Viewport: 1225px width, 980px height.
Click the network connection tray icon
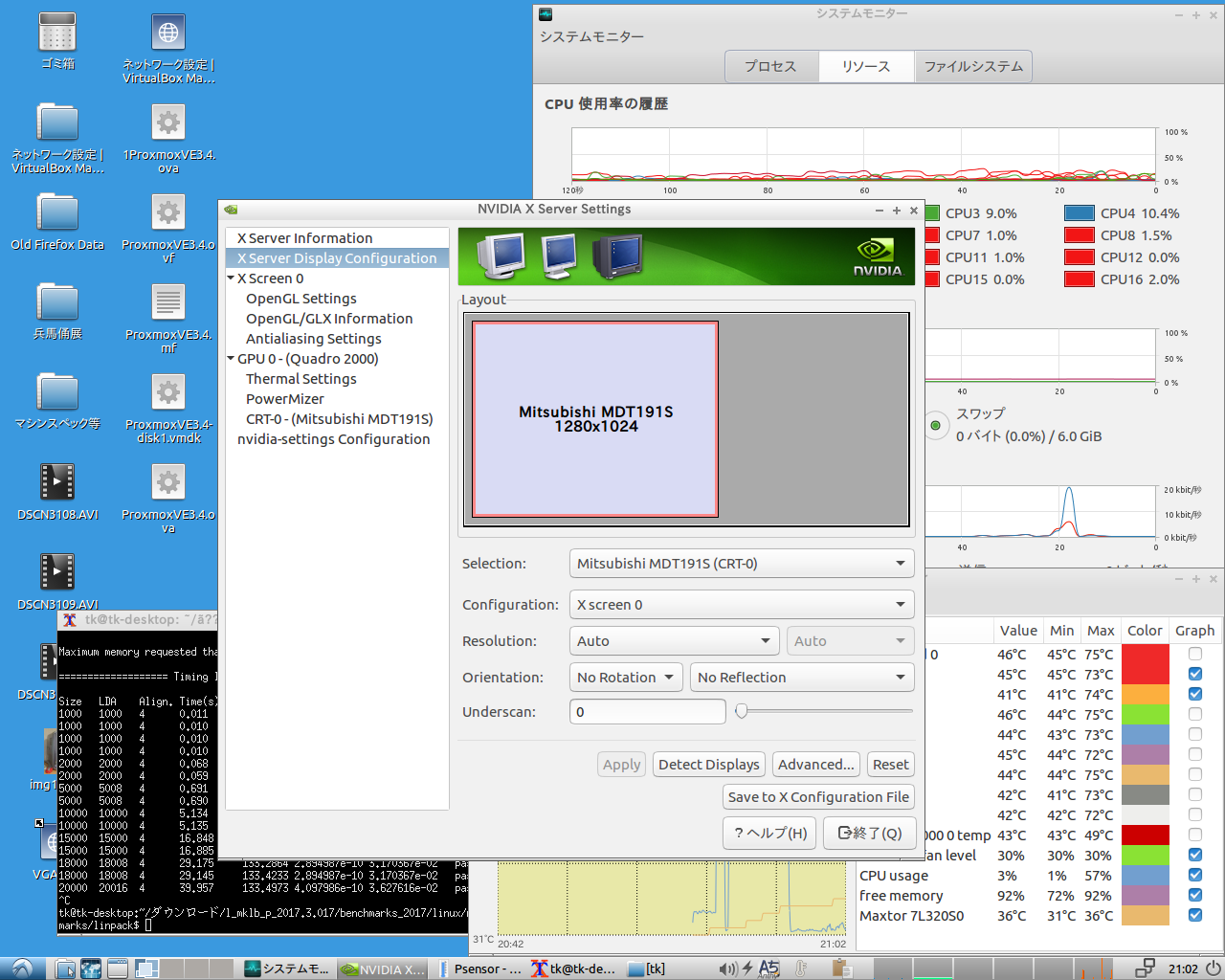[x=1144, y=969]
